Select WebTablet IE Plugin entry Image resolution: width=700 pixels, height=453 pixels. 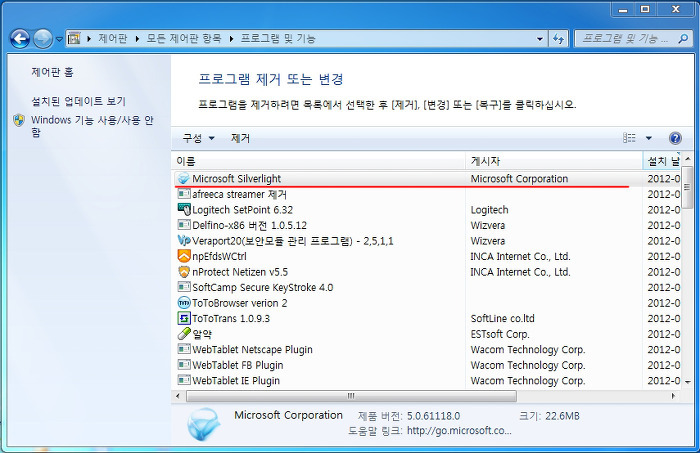[236, 381]
